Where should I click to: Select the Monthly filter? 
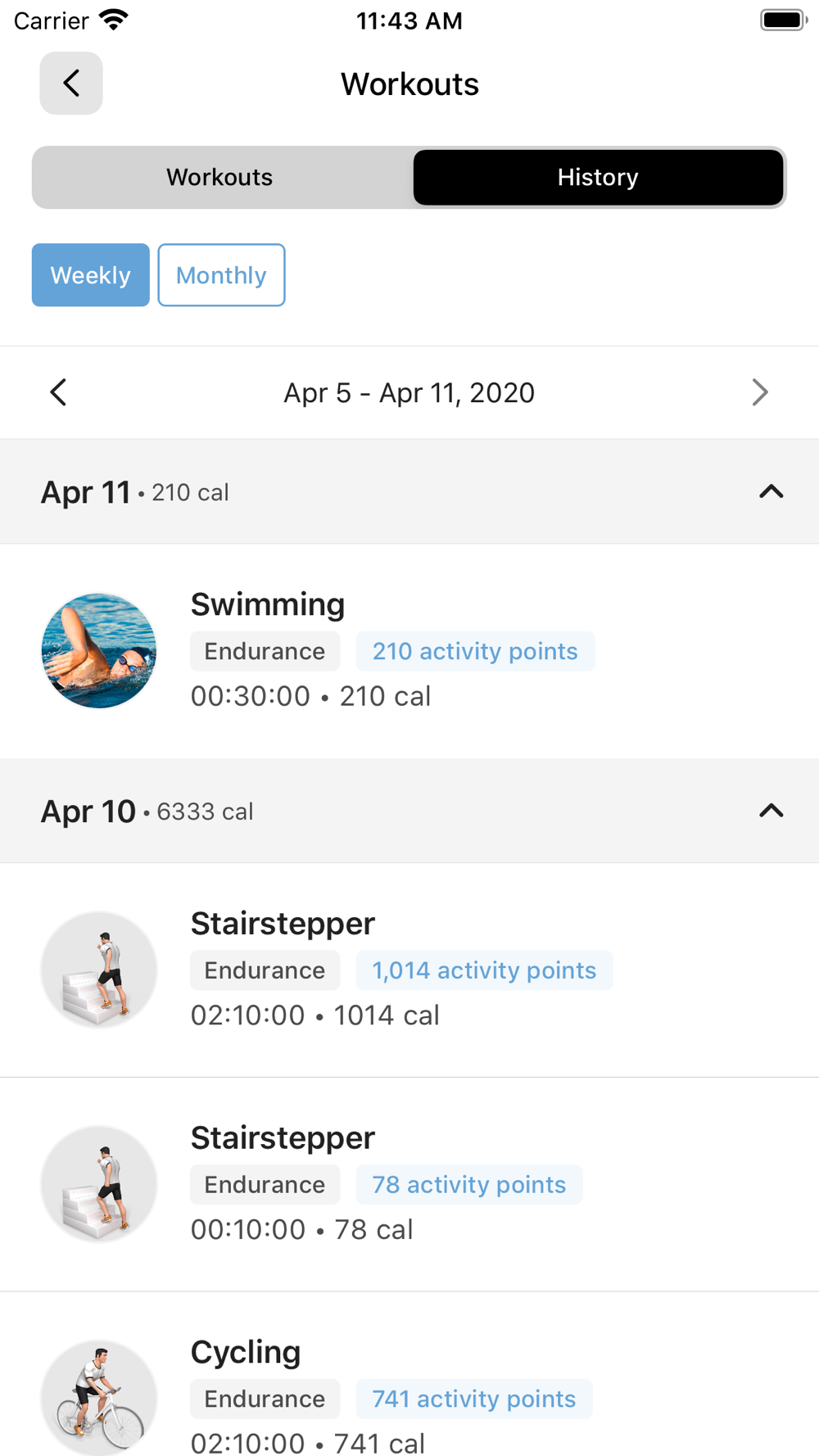(221, 275)
